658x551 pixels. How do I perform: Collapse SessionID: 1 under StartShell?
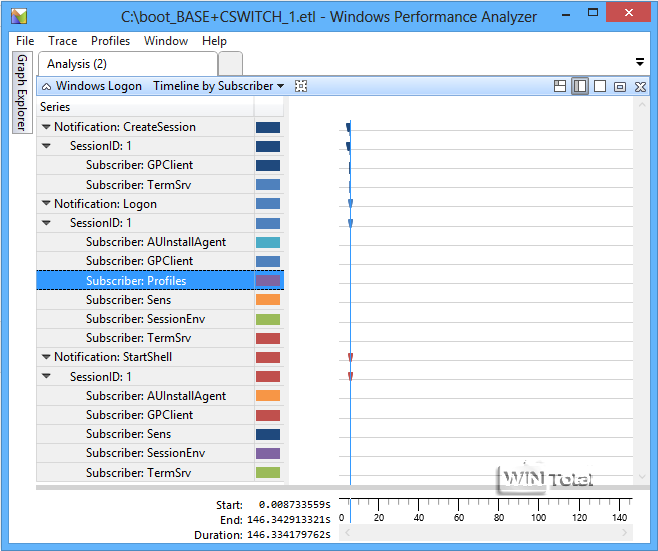pyautogui.click(x=46, y=376)
